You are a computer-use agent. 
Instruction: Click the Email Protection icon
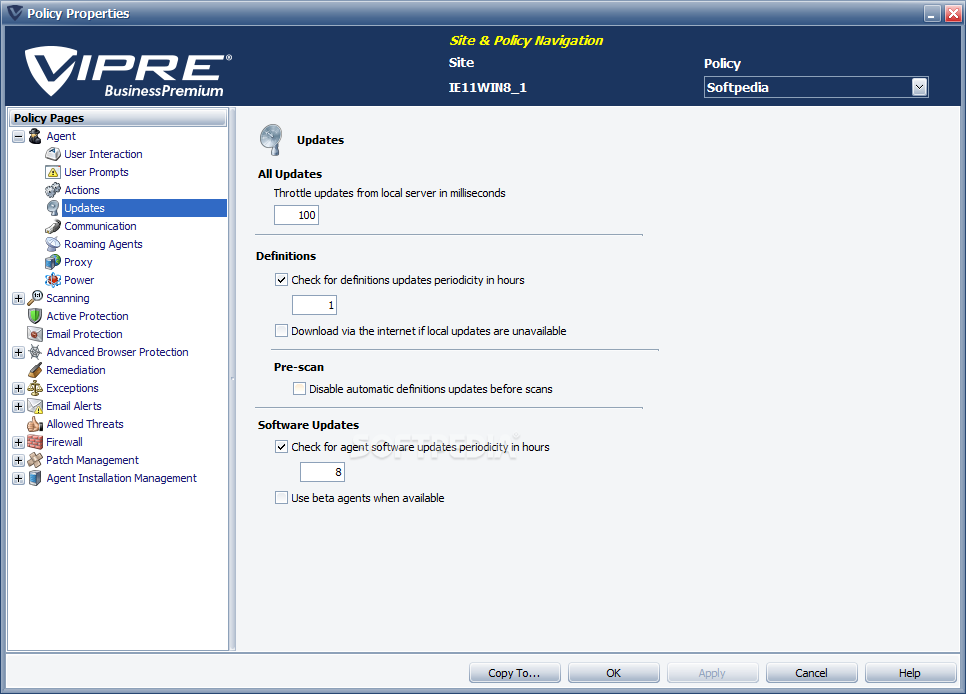[x=35, y=334]
